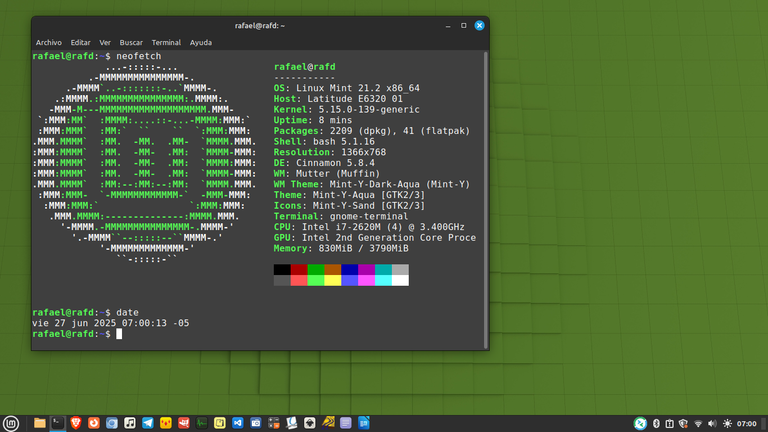Open the yellow sticky notes icon
The image size is (768, 432).
219,423
